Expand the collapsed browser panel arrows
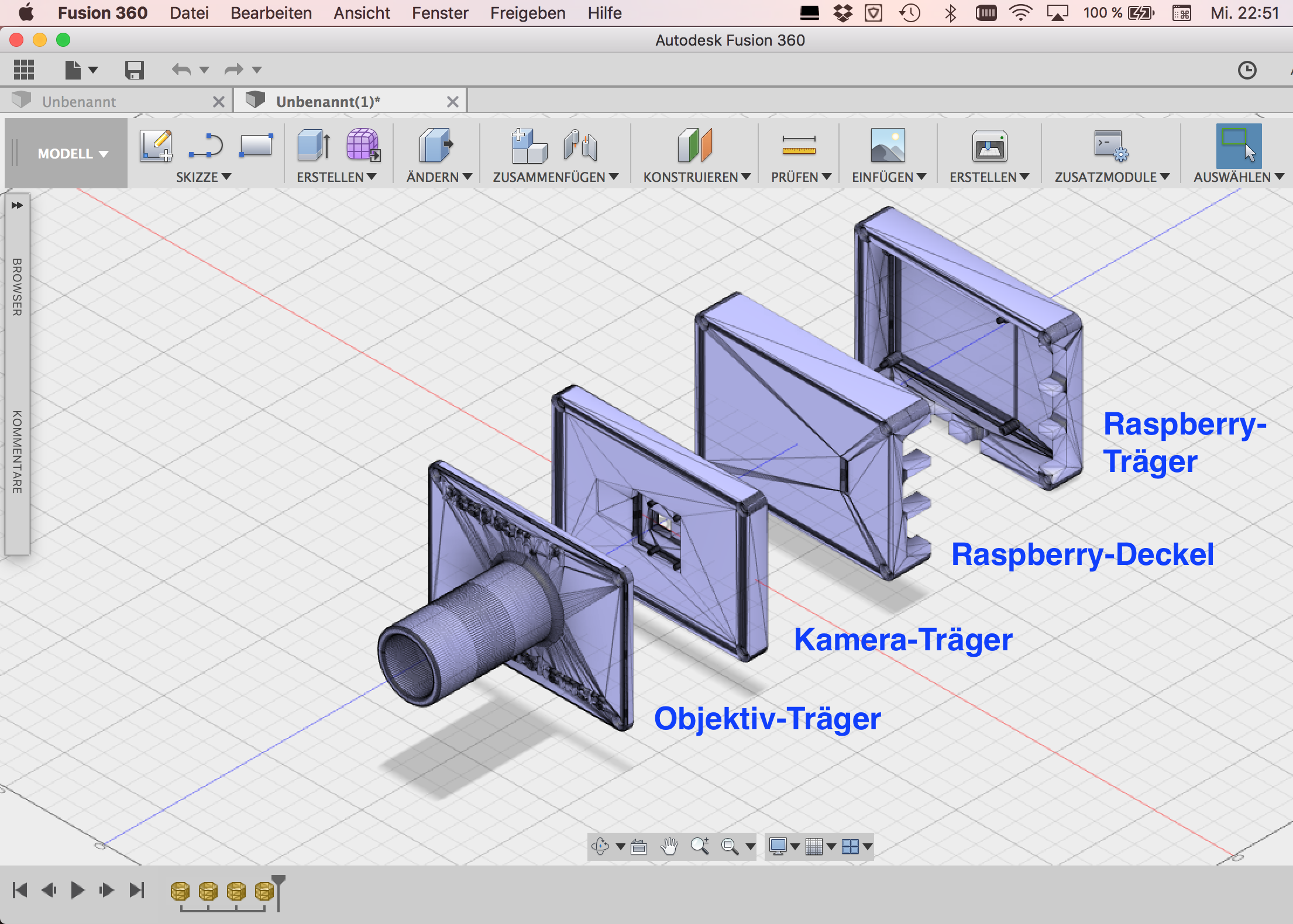 (17, 205)
